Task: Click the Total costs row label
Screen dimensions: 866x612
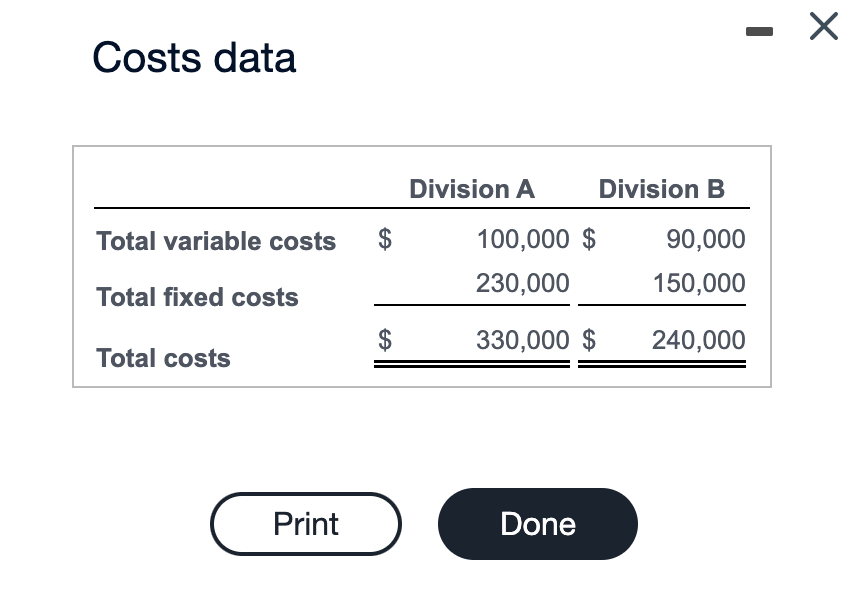Action: click(x=163, y=358)
